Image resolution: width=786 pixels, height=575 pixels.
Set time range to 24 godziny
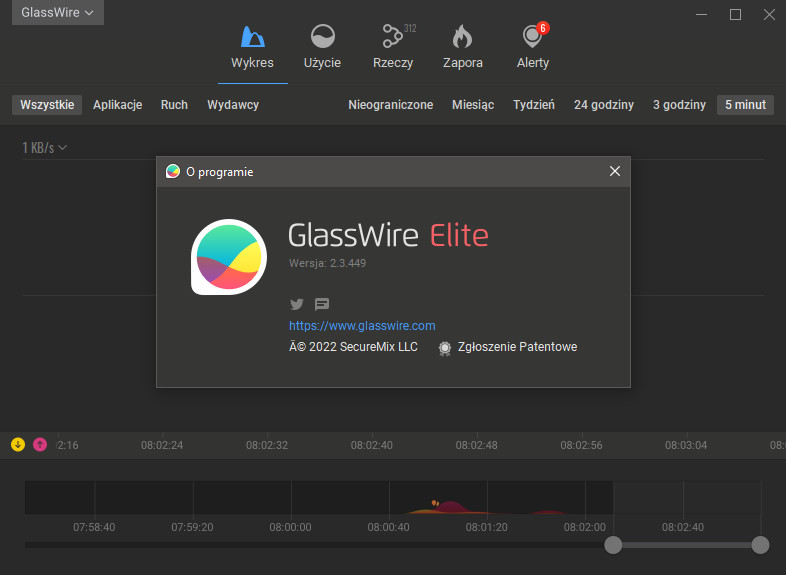coord(604,105)
